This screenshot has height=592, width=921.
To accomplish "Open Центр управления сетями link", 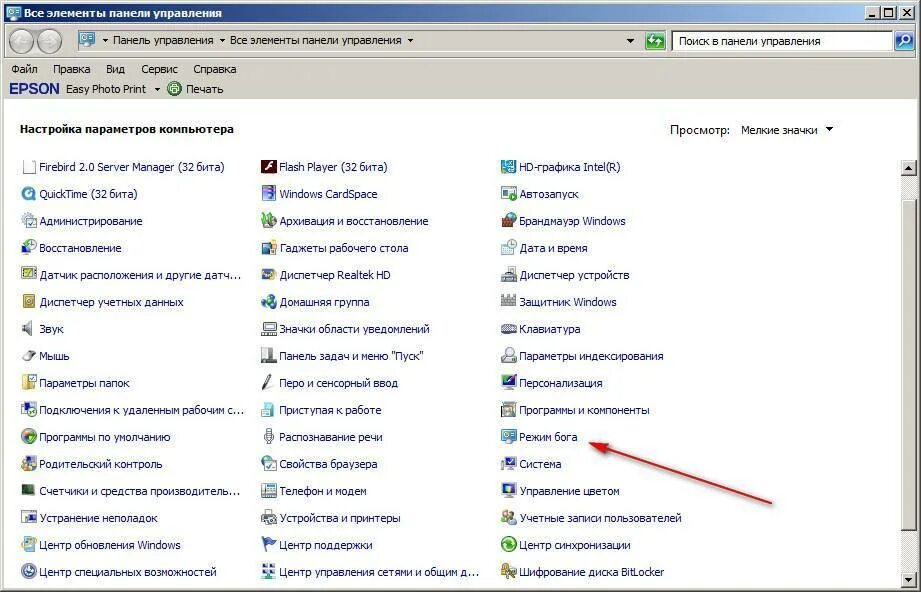I will [x=379, y=572].
